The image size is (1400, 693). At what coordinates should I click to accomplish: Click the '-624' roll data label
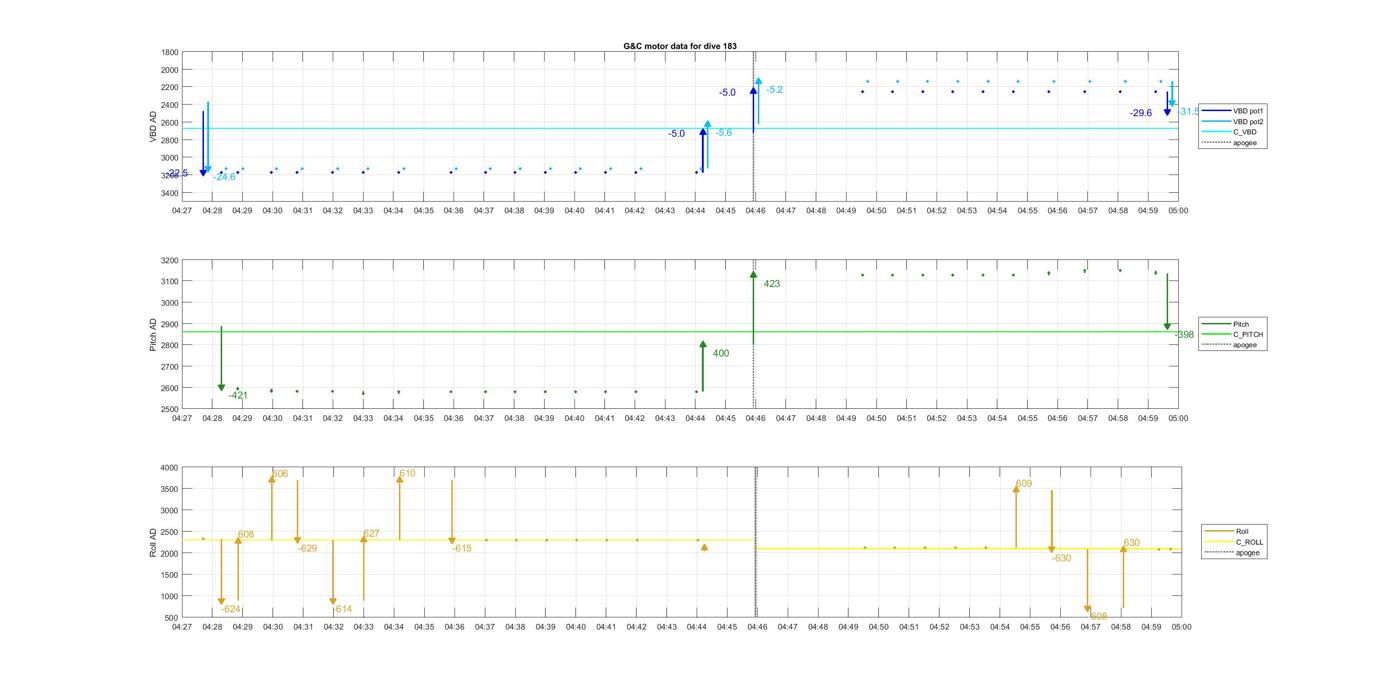(230, 609)
